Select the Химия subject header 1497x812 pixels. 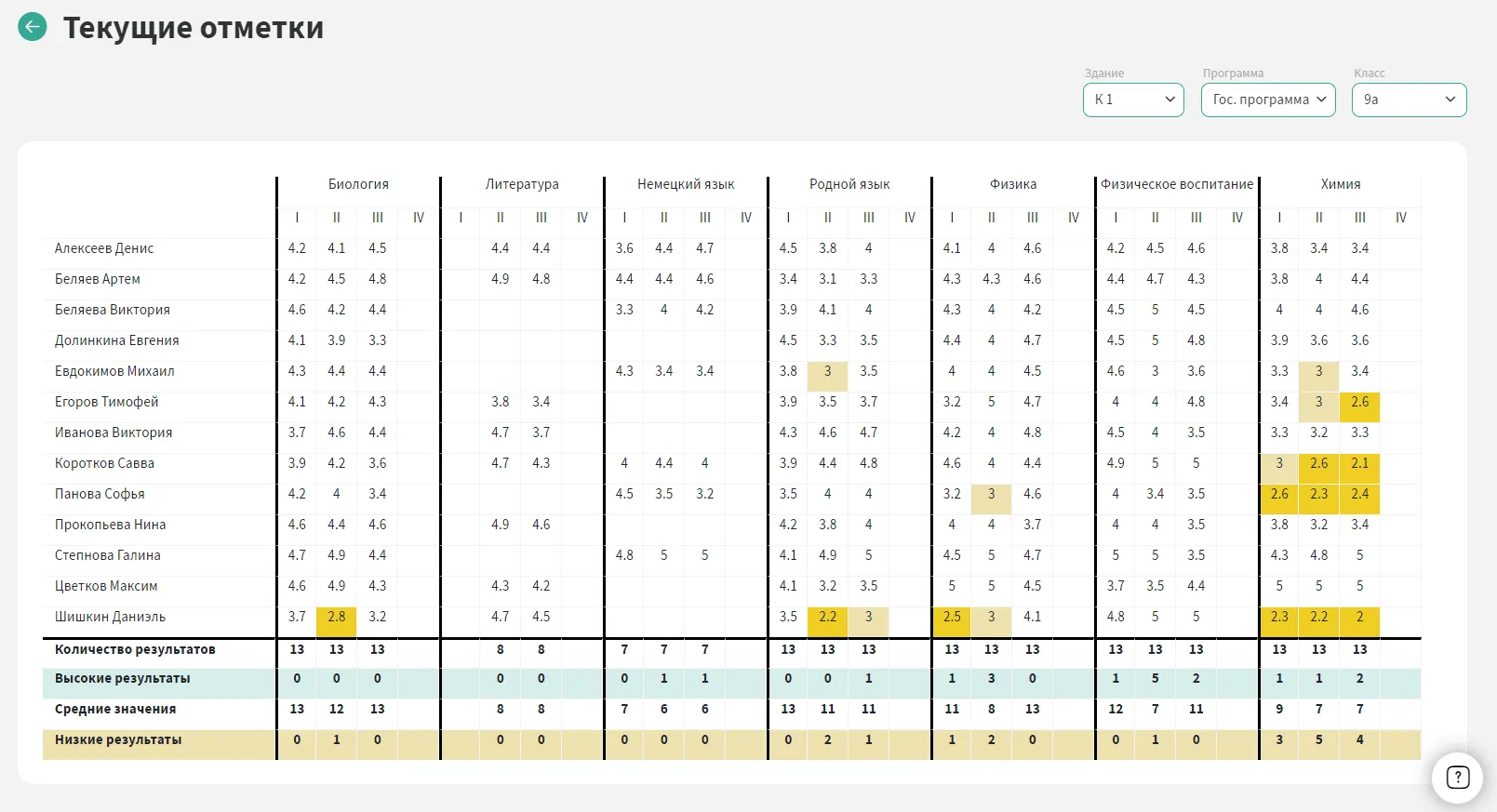[x=1340, y=184]
